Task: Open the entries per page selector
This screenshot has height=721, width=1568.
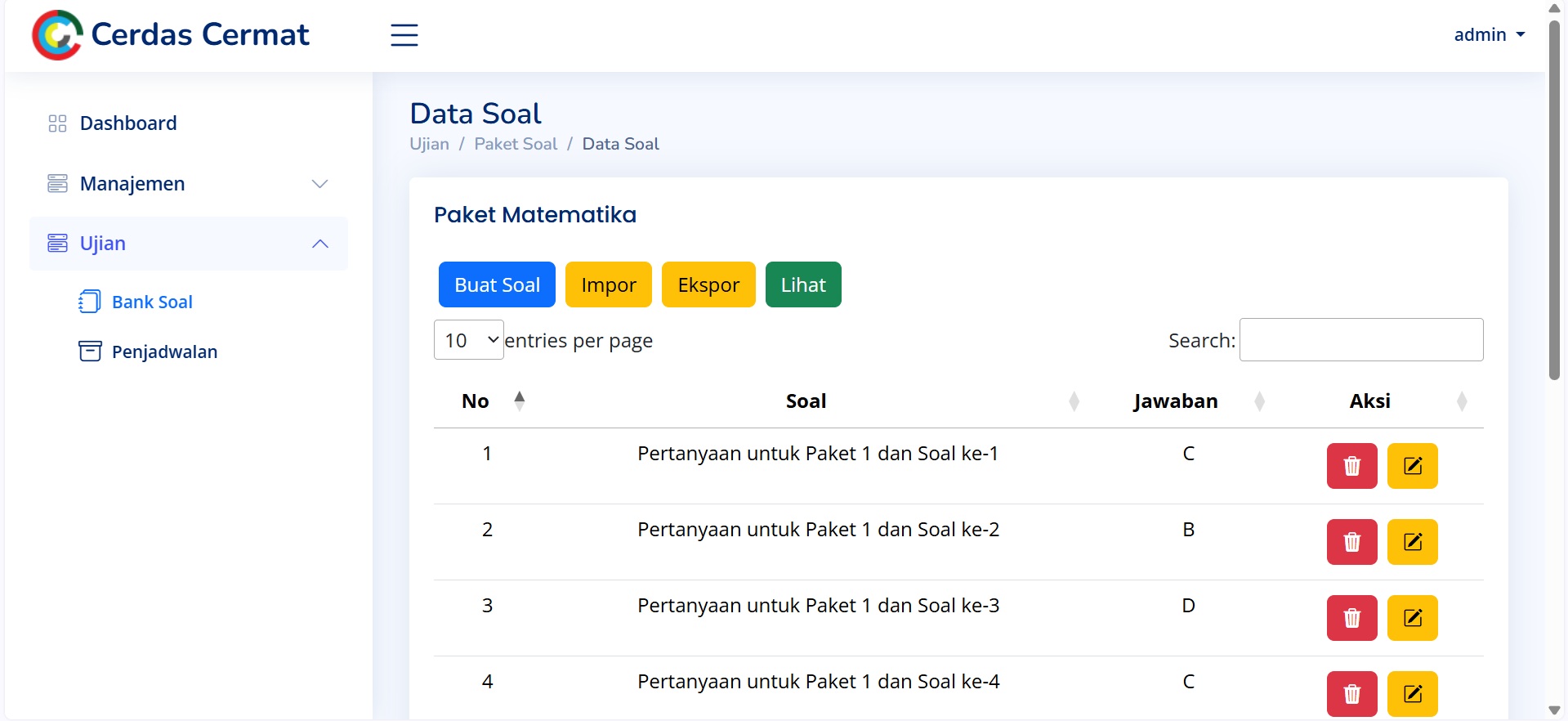Action: pos(469,340)
